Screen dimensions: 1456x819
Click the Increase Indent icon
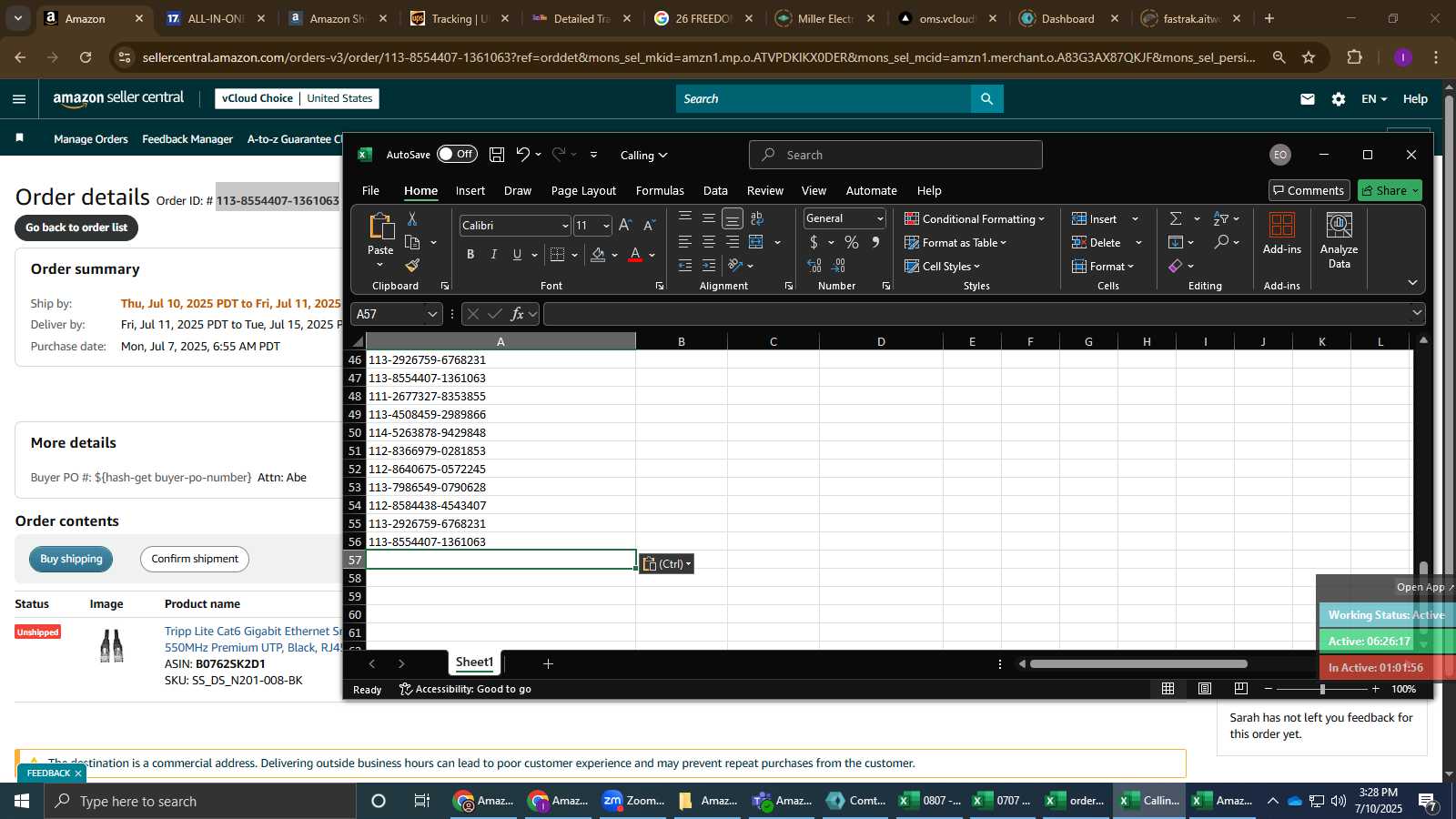(x=709, y=266)
